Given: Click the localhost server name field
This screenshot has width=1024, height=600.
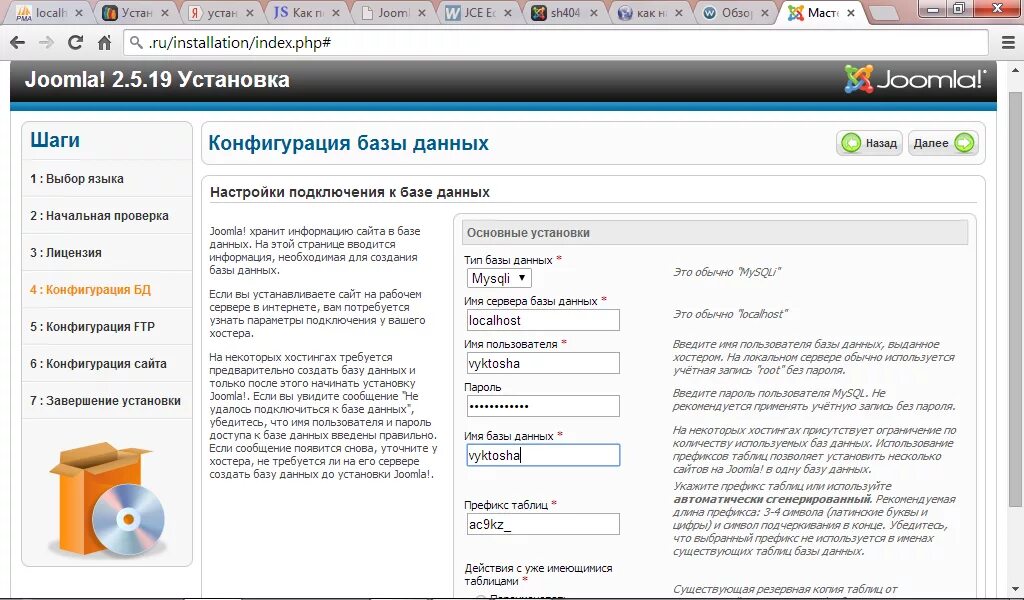Looking at the screenshot, I should point(543,320).
